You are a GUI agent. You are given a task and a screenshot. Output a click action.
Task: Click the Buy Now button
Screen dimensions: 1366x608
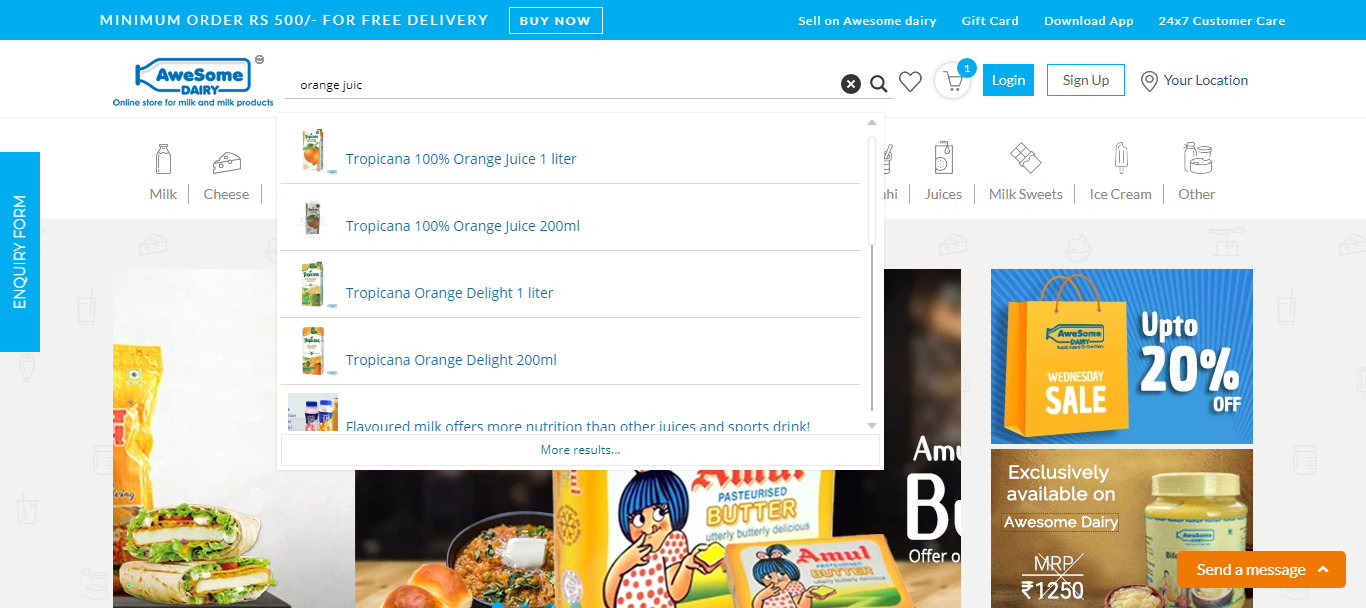(556, 20)
